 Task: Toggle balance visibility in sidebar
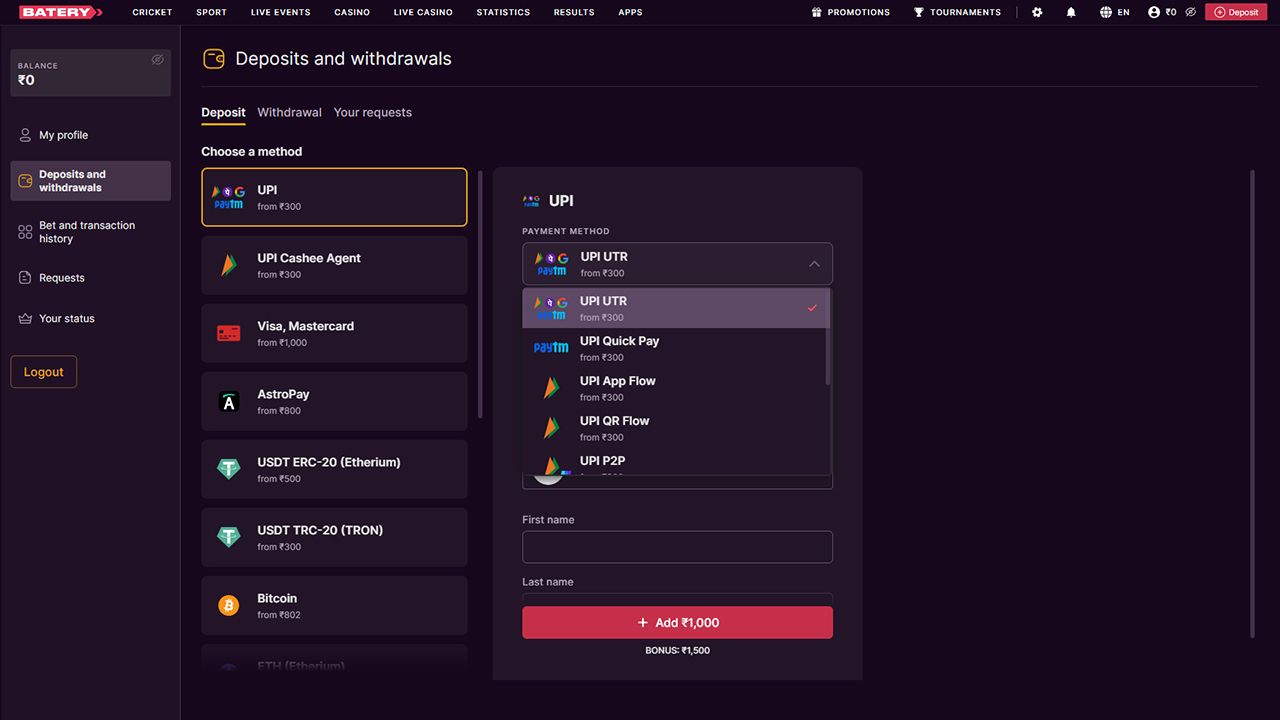point(157,60)
